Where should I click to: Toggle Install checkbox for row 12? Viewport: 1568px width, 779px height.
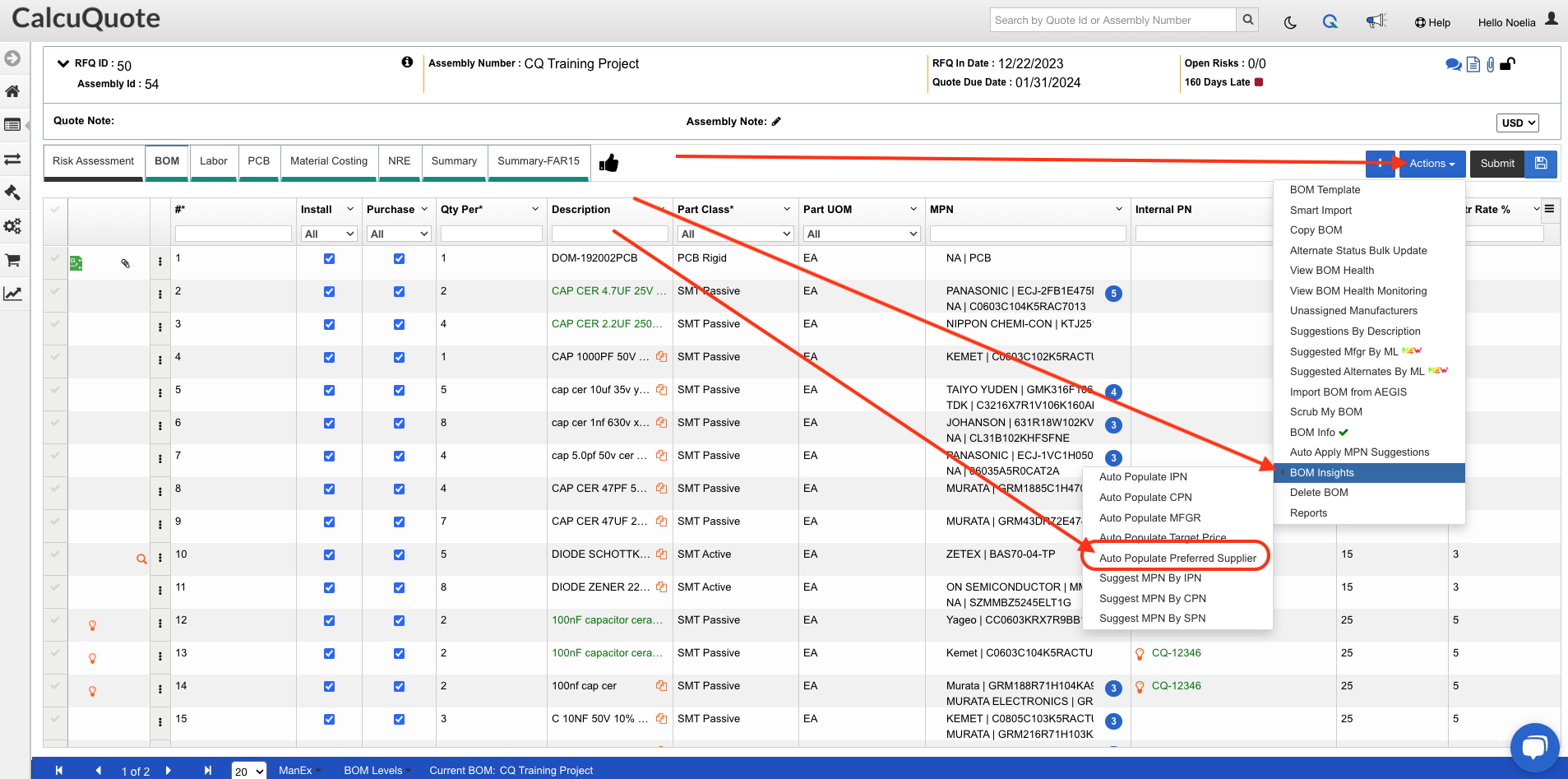pos(329,620)
